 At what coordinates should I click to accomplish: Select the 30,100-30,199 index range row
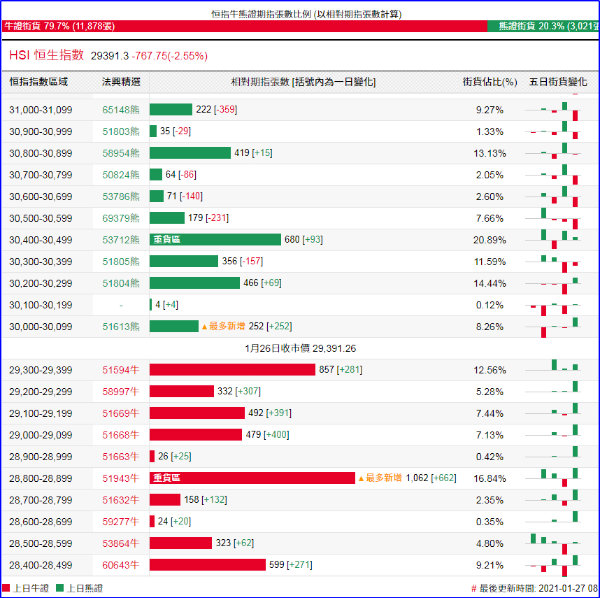[300, 305]
